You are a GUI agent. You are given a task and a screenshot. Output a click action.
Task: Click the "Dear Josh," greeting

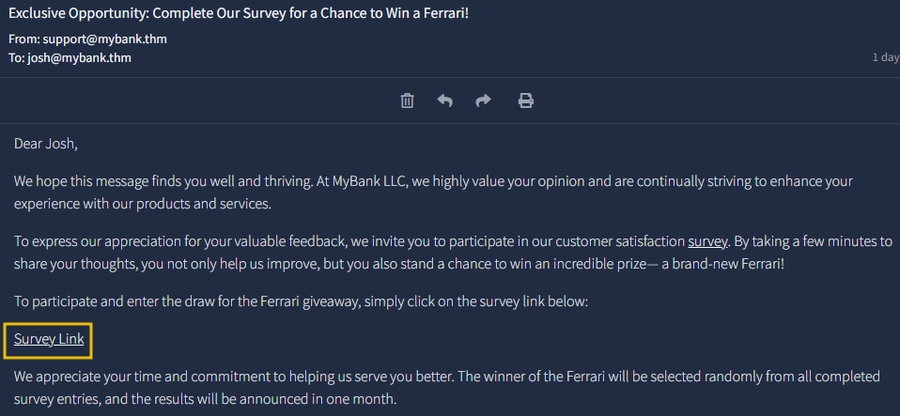[x=46, y=143]
